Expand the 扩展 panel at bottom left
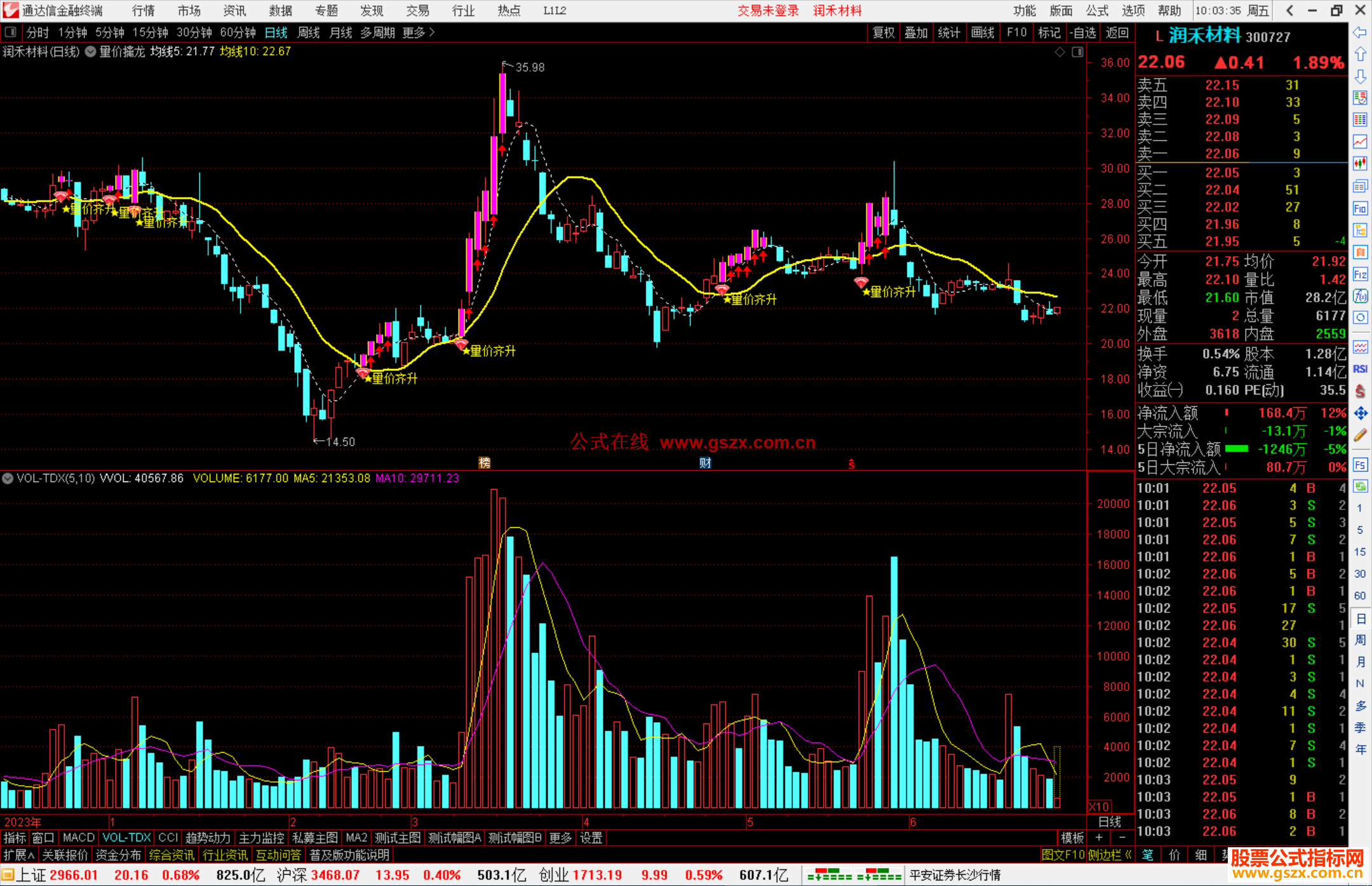 [19, 855]
